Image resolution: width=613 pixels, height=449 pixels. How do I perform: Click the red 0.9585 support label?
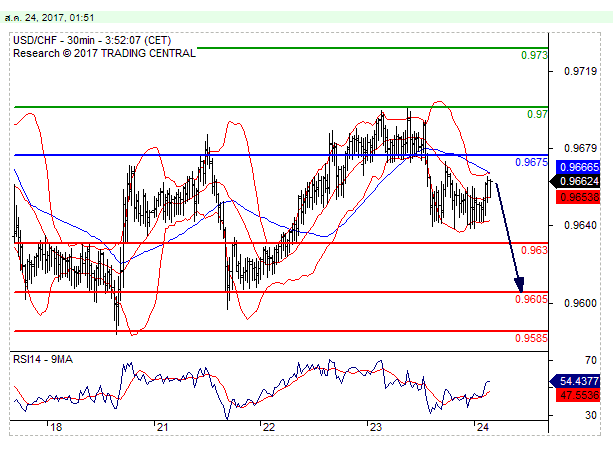coord(531,338)
